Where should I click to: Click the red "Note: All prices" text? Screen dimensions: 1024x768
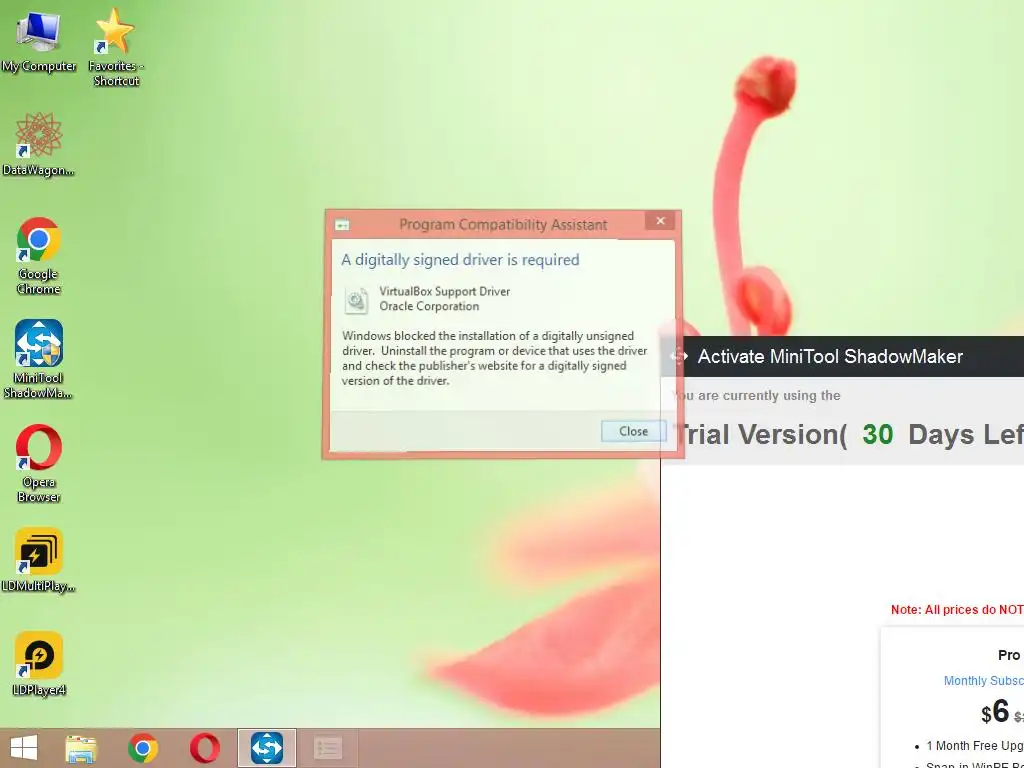click(x=957, y=610)
